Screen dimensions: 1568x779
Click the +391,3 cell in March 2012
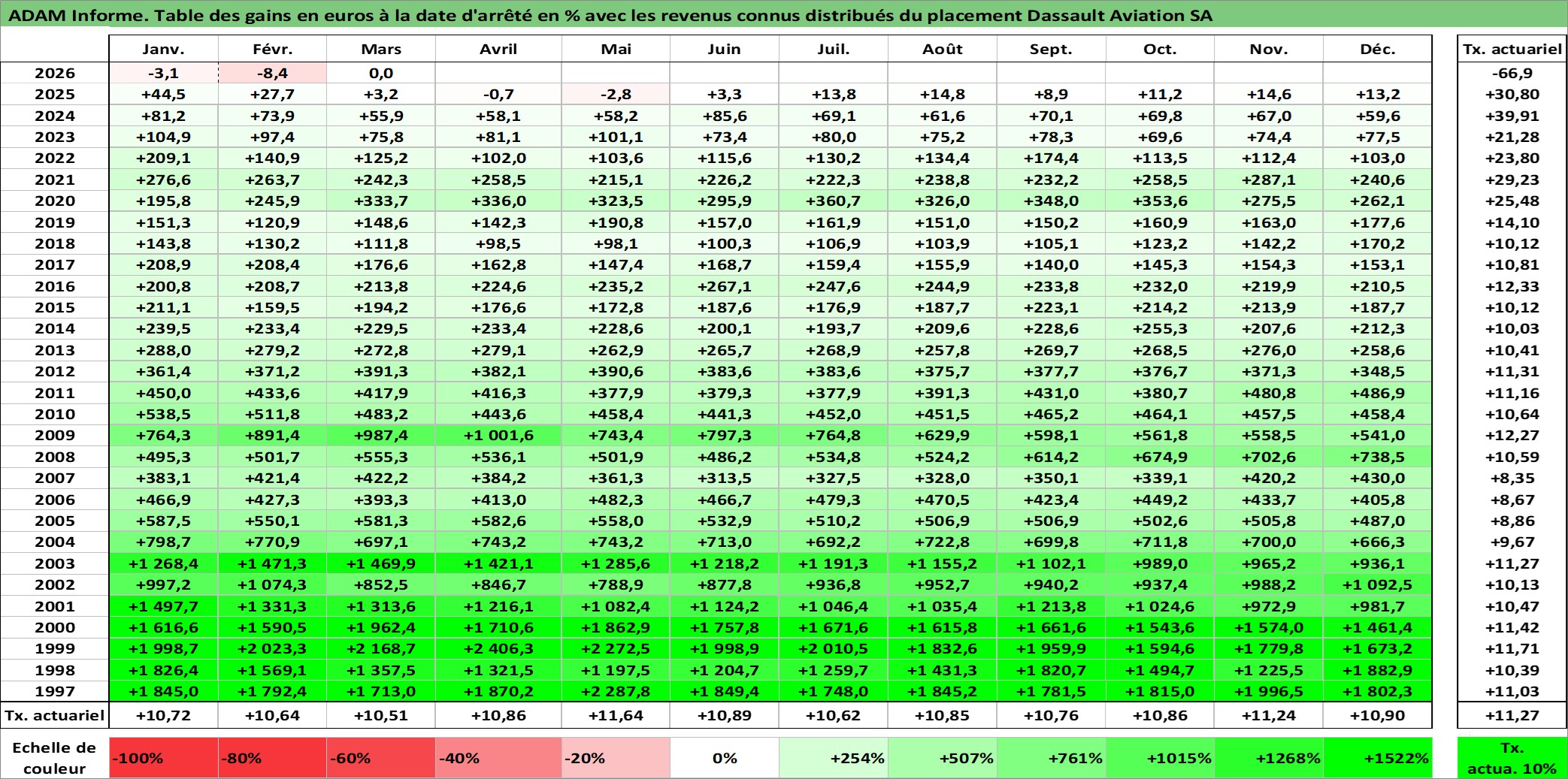point(381,371)
